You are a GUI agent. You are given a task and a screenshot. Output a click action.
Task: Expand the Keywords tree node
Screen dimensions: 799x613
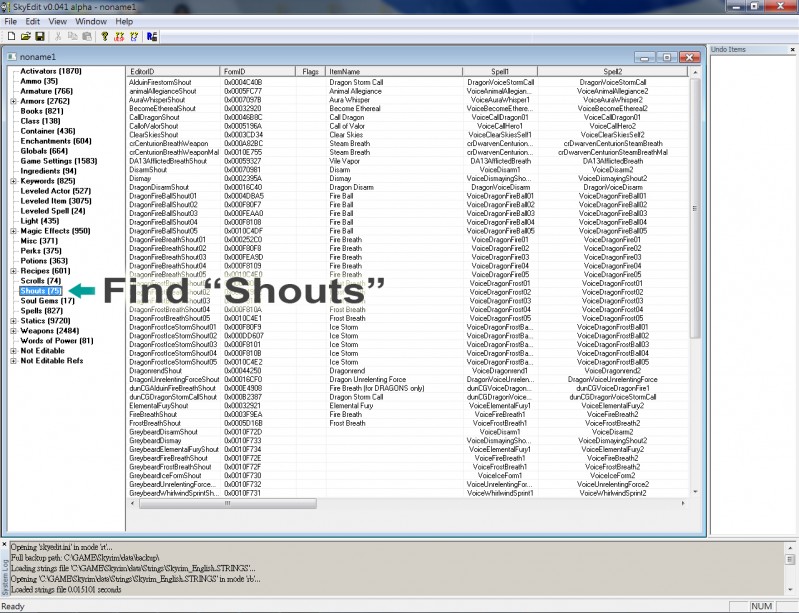(x=13, y=181)
